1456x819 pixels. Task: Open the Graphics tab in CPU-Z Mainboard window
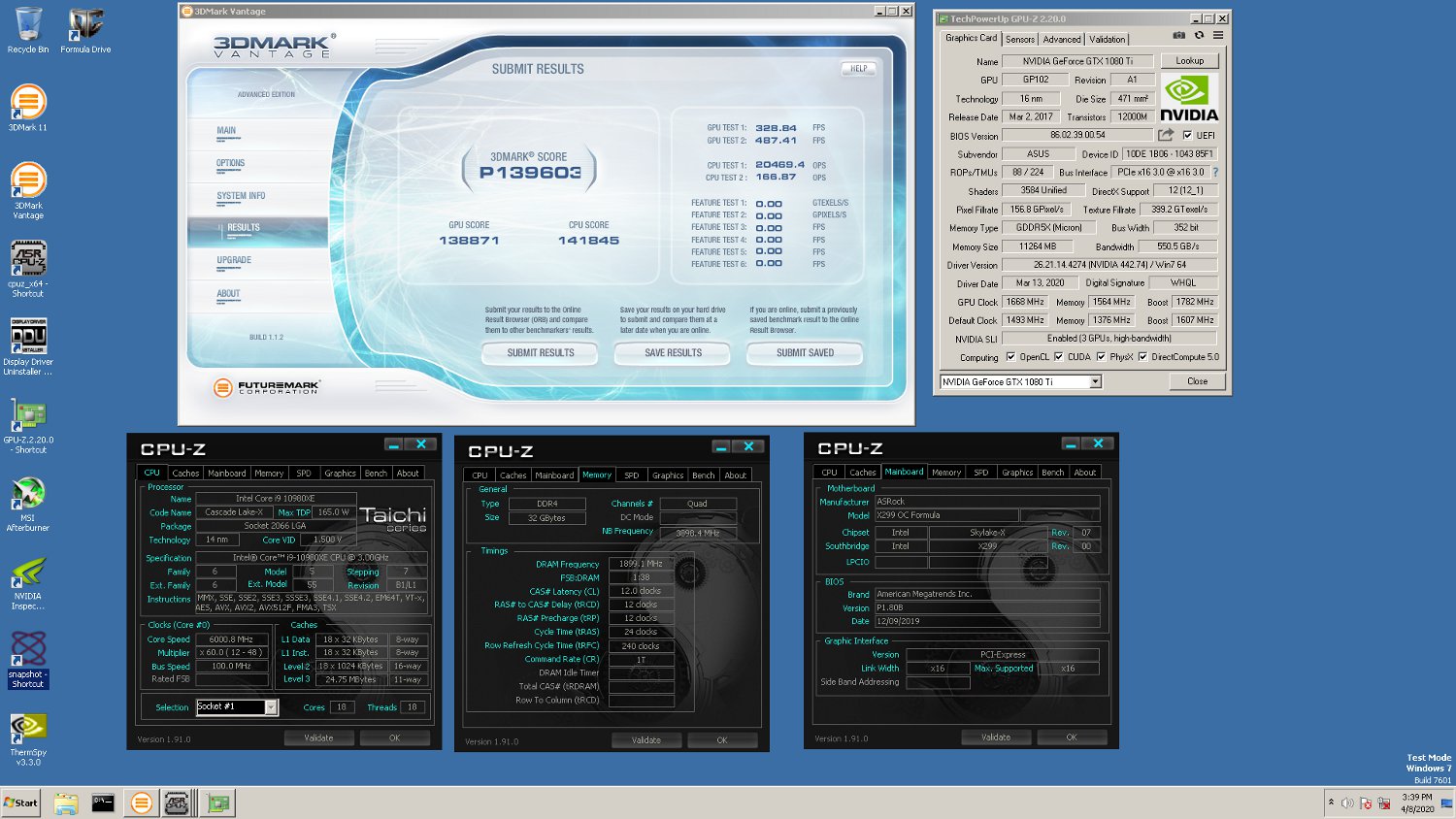[x=1017, y=472]
